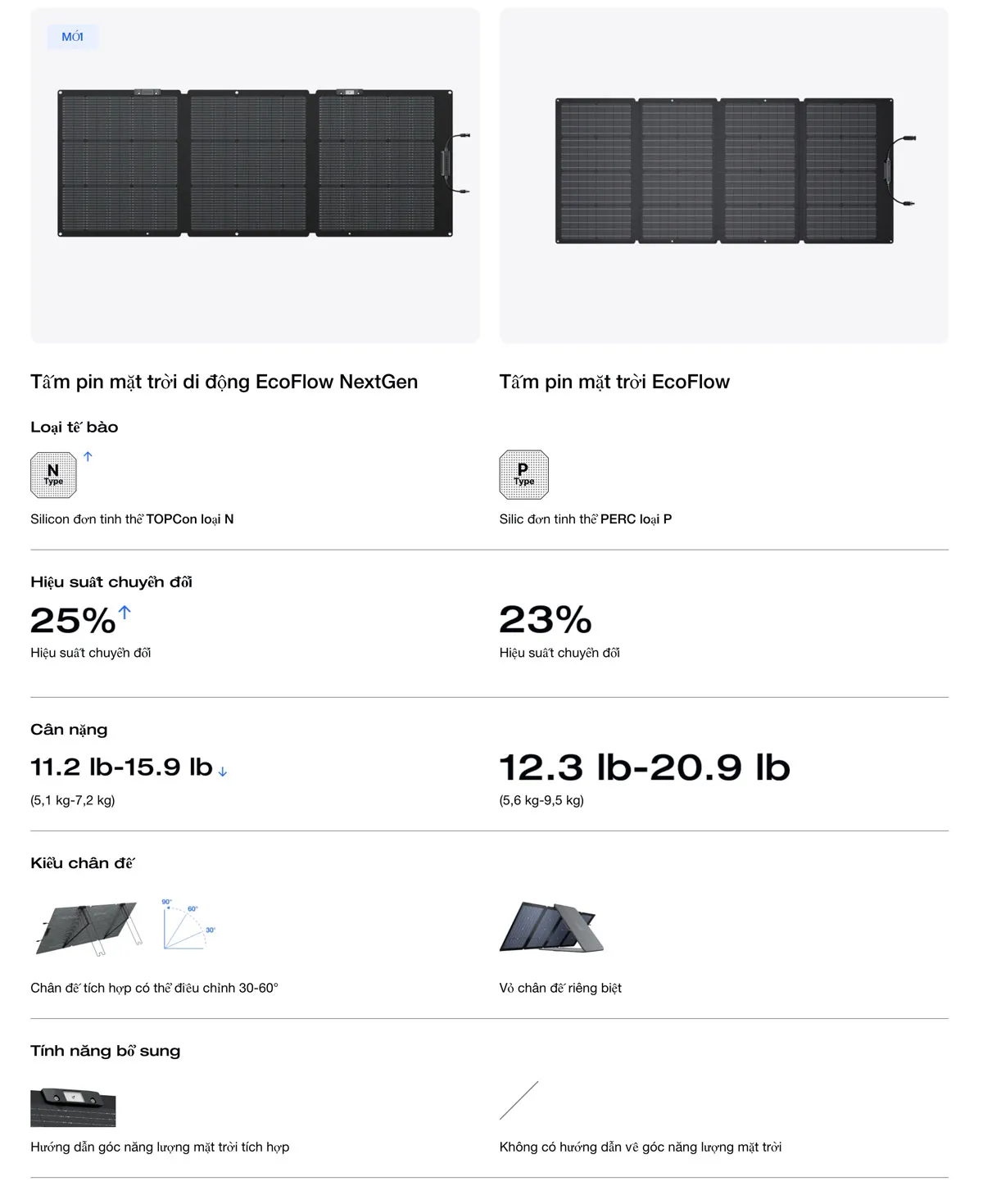Click the 25% conversion efficiency value
Screen dimensions: 983x1204
coord(72,621)
